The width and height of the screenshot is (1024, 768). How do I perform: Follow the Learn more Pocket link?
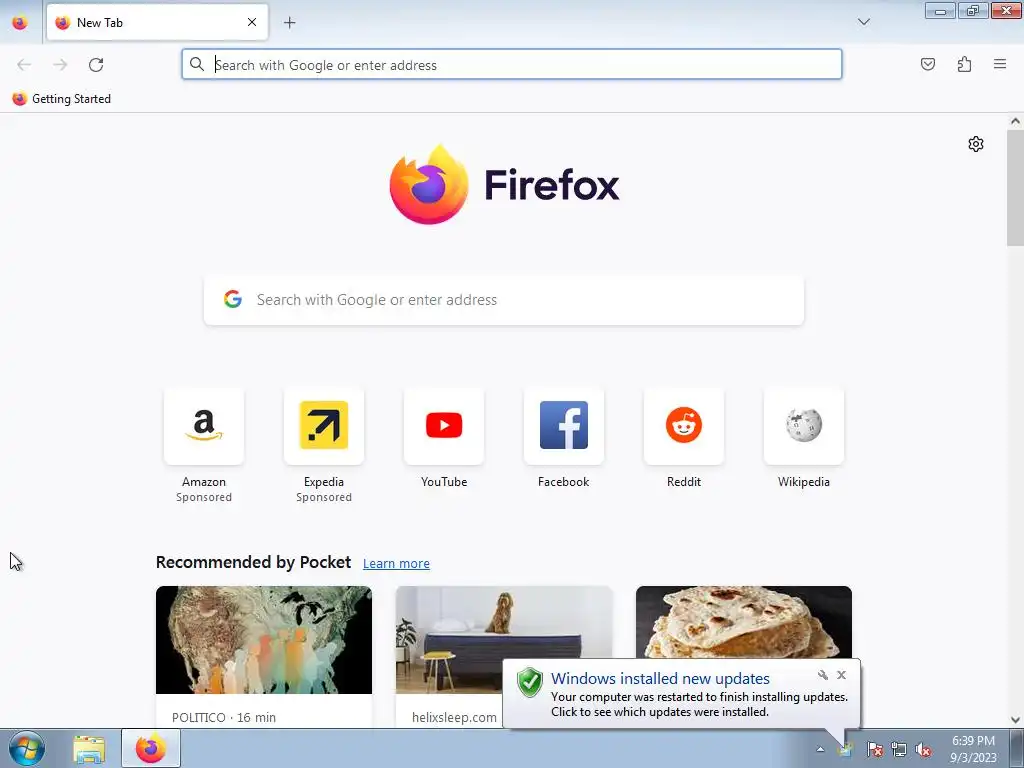[396, 564]
